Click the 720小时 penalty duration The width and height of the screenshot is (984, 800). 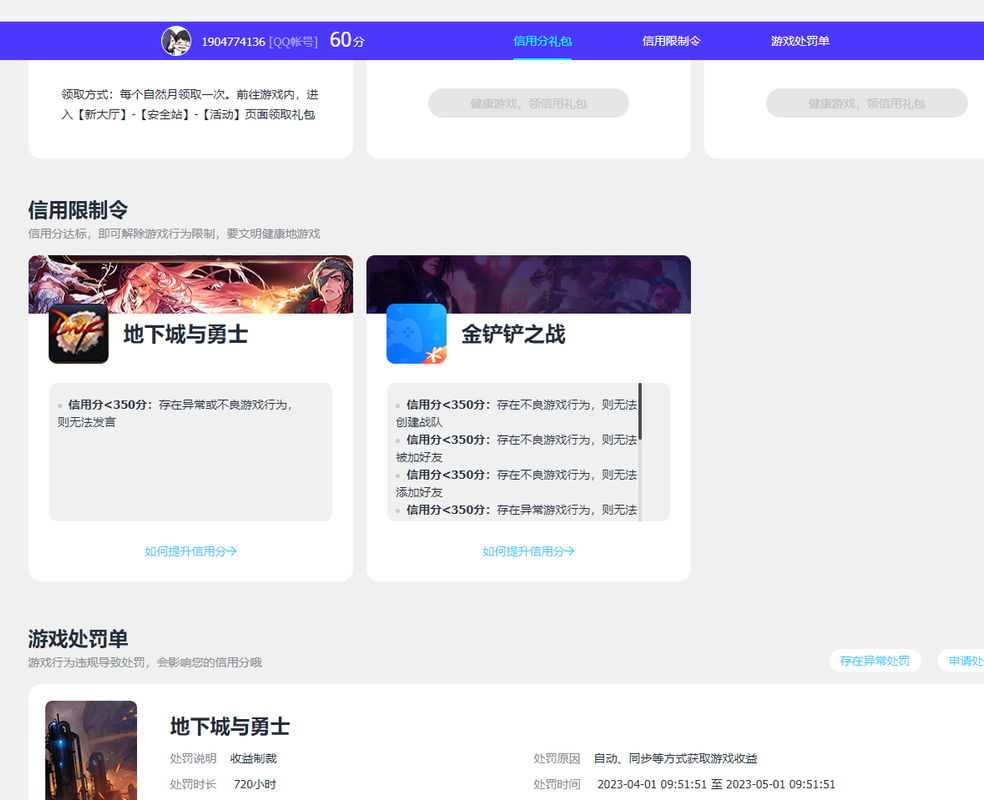[255, 784]
